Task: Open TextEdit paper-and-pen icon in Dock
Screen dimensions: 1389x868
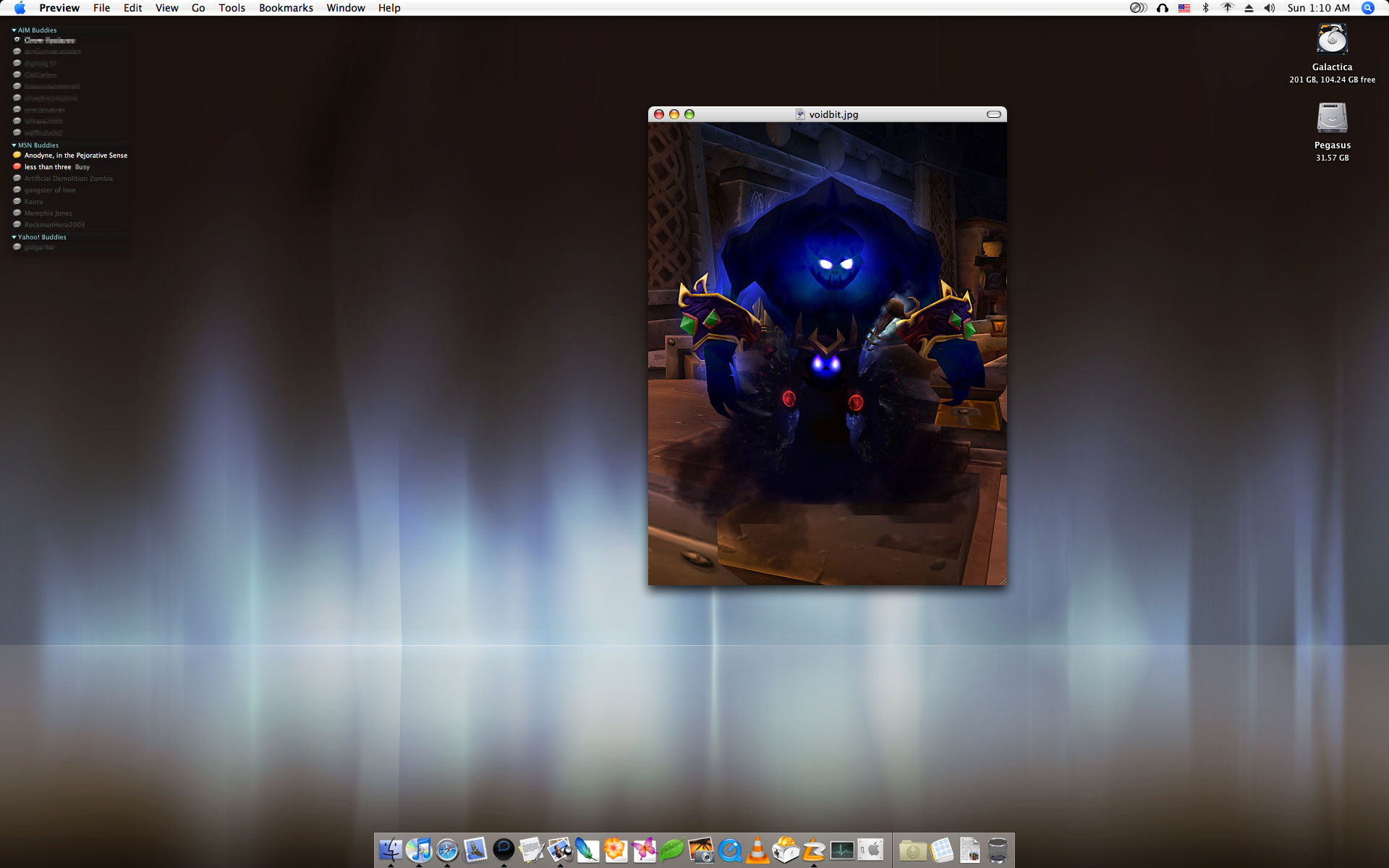Action: tap(532, 850)
